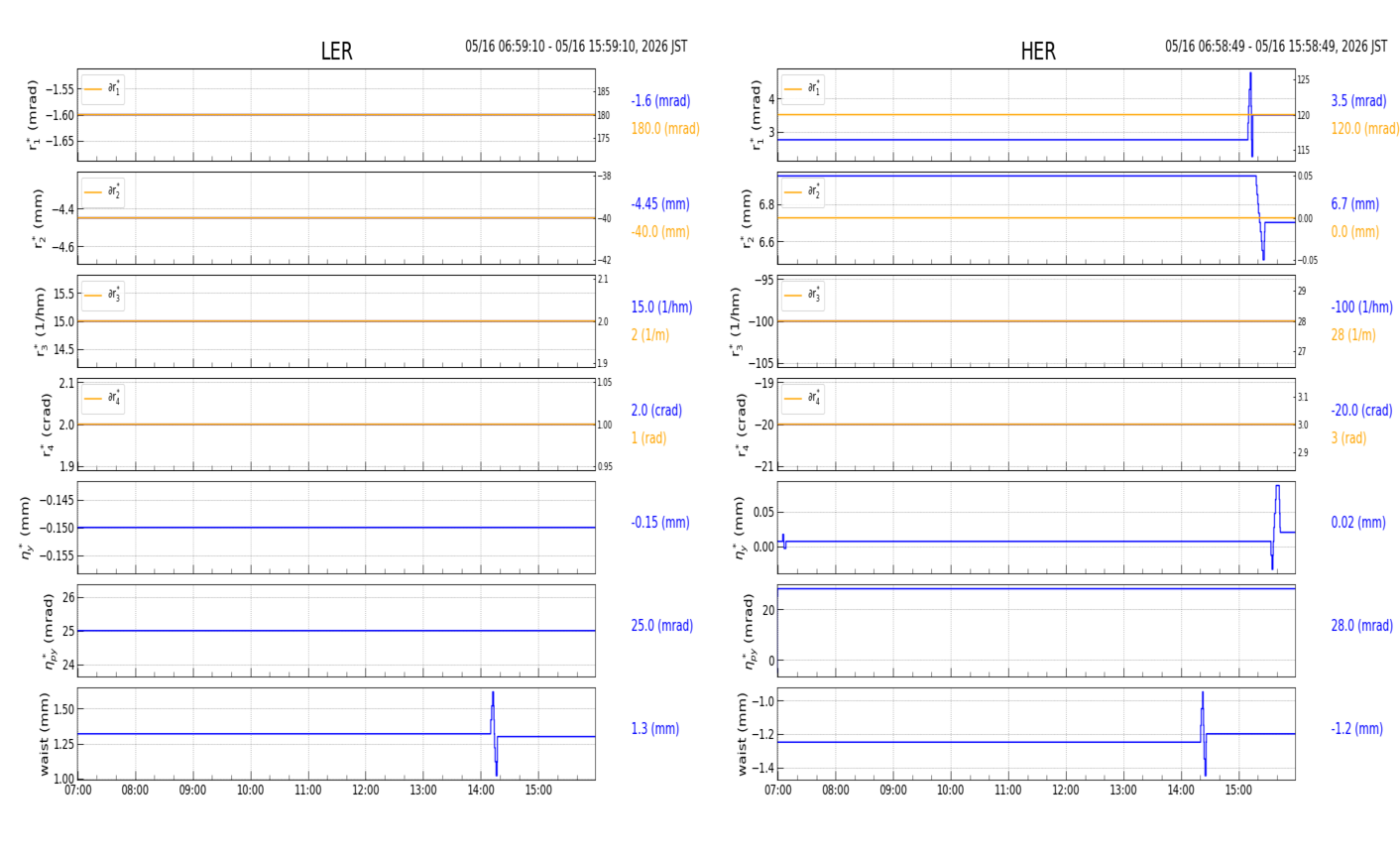
Task: Click the LER date range text
Action: [576, 47]
